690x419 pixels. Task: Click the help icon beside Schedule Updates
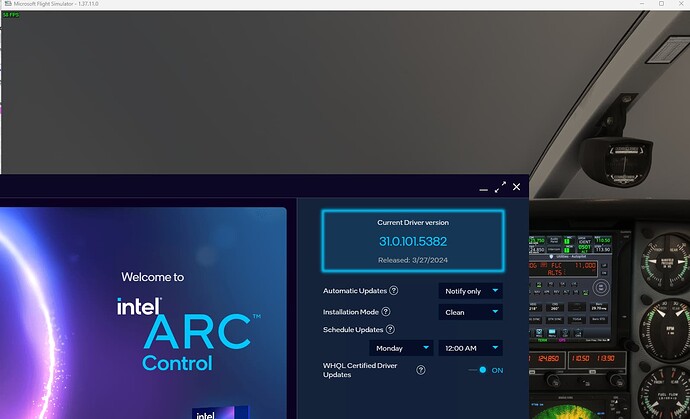pyautogui.click(x=390, y=329)
